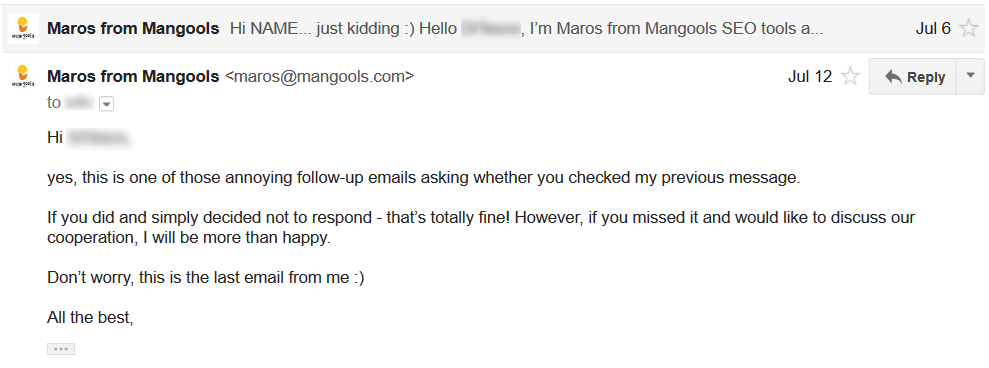Click the Jul 6 date

click(x=933, y=28)
